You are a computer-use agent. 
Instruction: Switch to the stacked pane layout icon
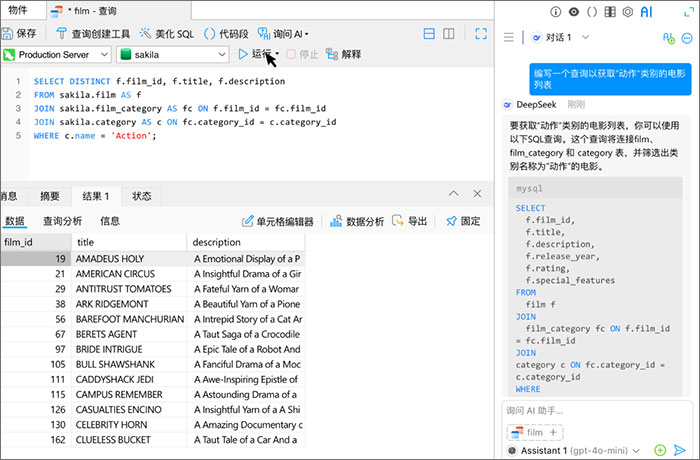click(x=429, y=33)
